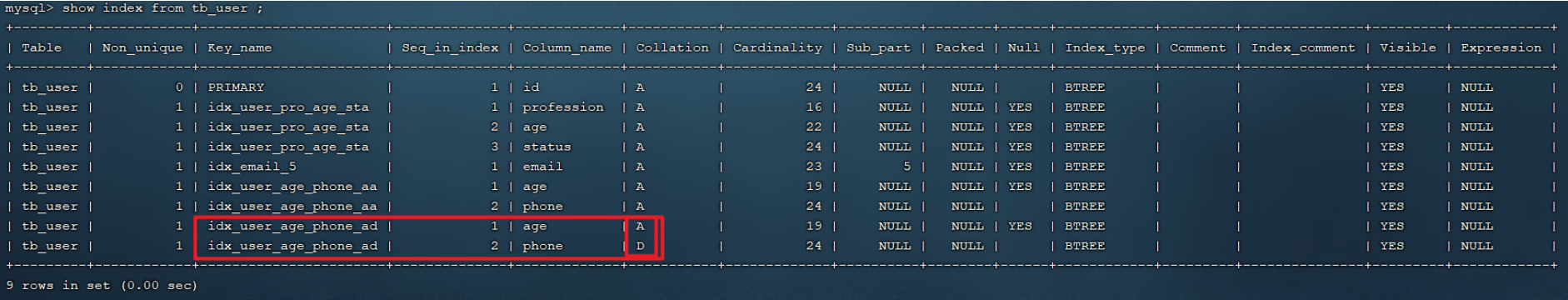Click the Seq_in_index value '3' in status row

tap(494, 147)
